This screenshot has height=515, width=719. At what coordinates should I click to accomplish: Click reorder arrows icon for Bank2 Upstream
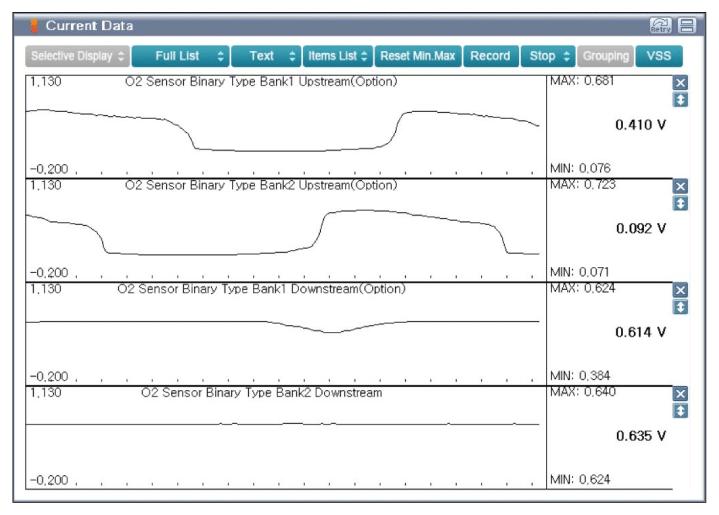click(x=681, y=203)
